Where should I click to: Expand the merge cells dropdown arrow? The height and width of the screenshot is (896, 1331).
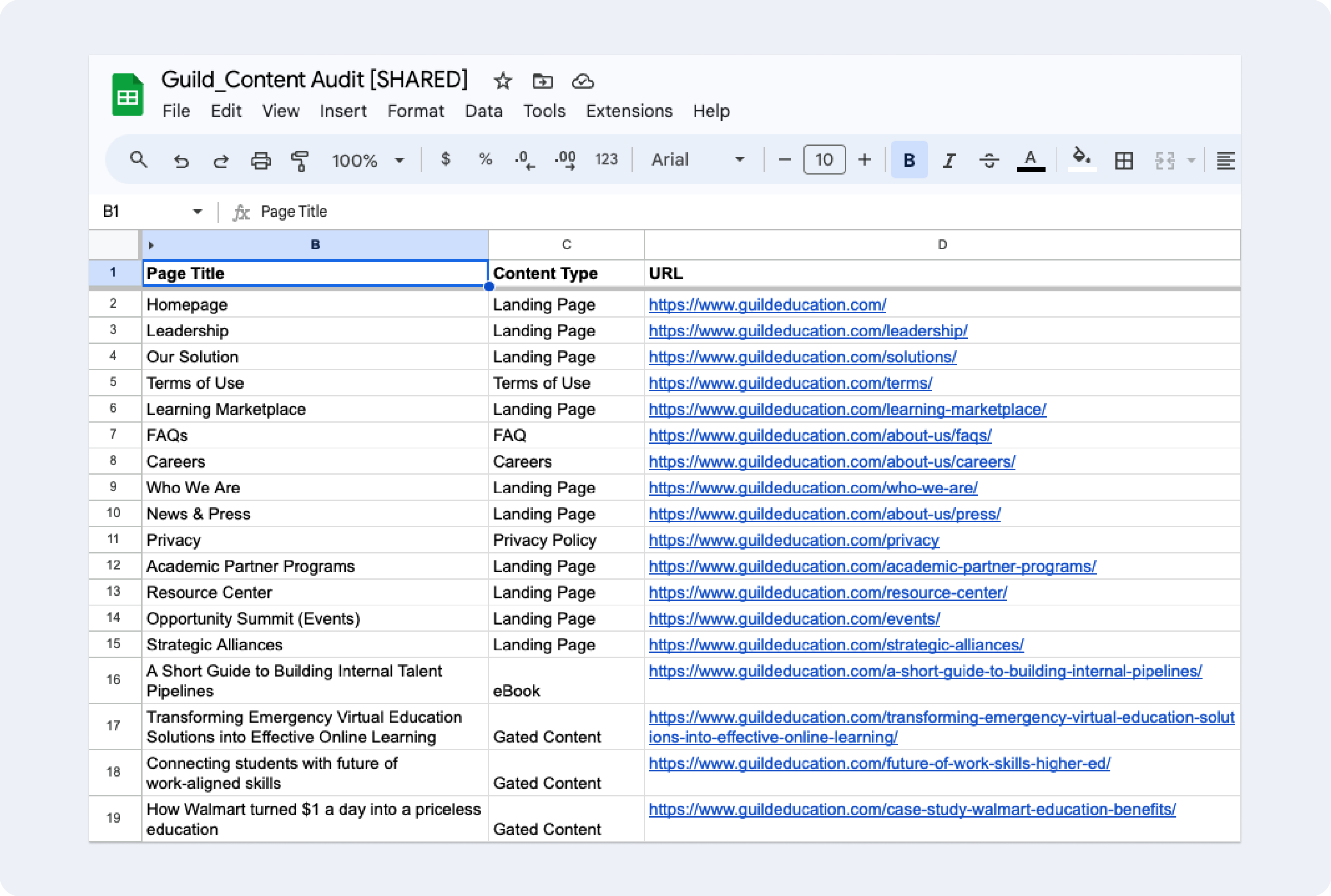click(1191, 160)
